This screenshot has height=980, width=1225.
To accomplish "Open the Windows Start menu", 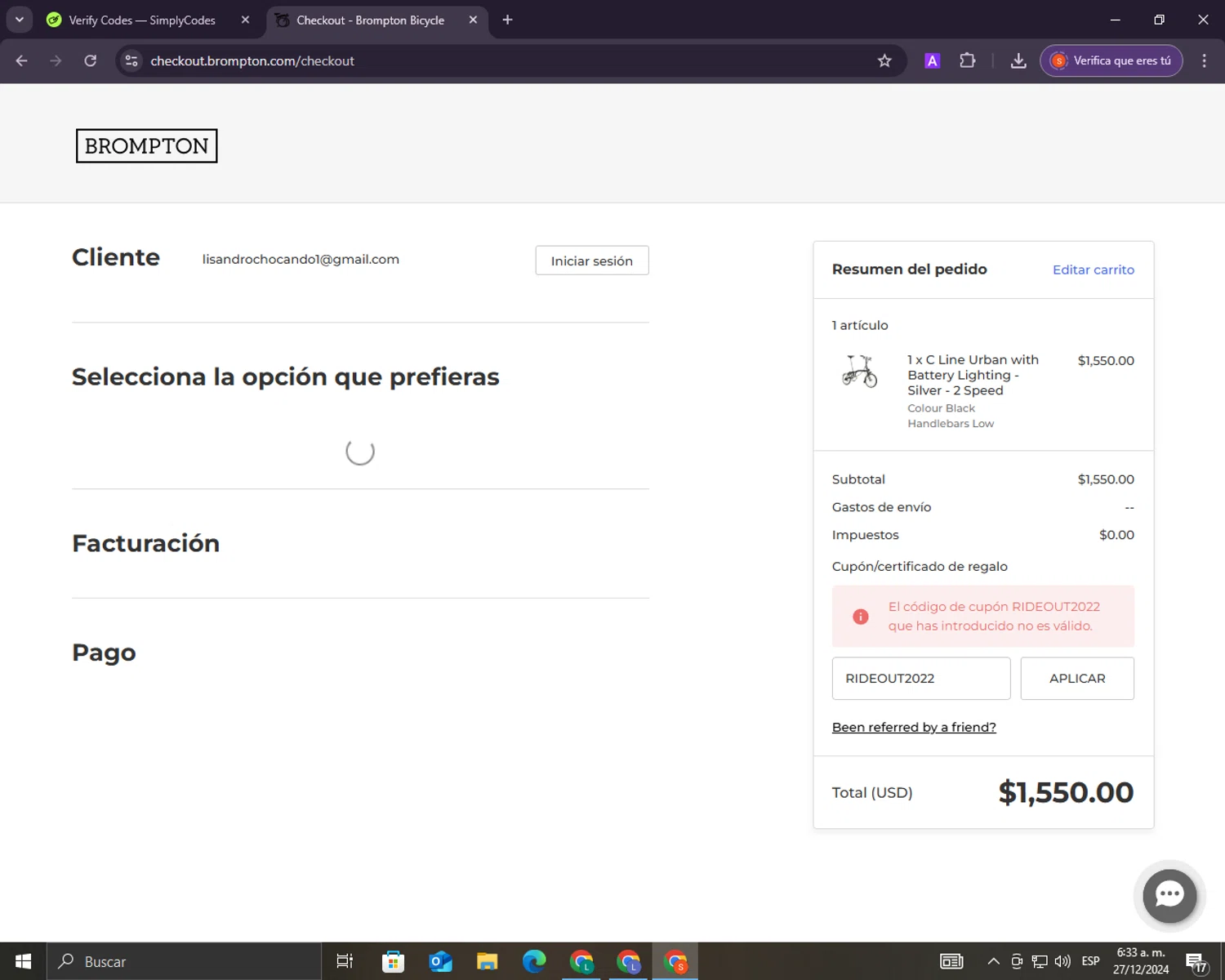I will pyautogui.click(x=23, y=961).
